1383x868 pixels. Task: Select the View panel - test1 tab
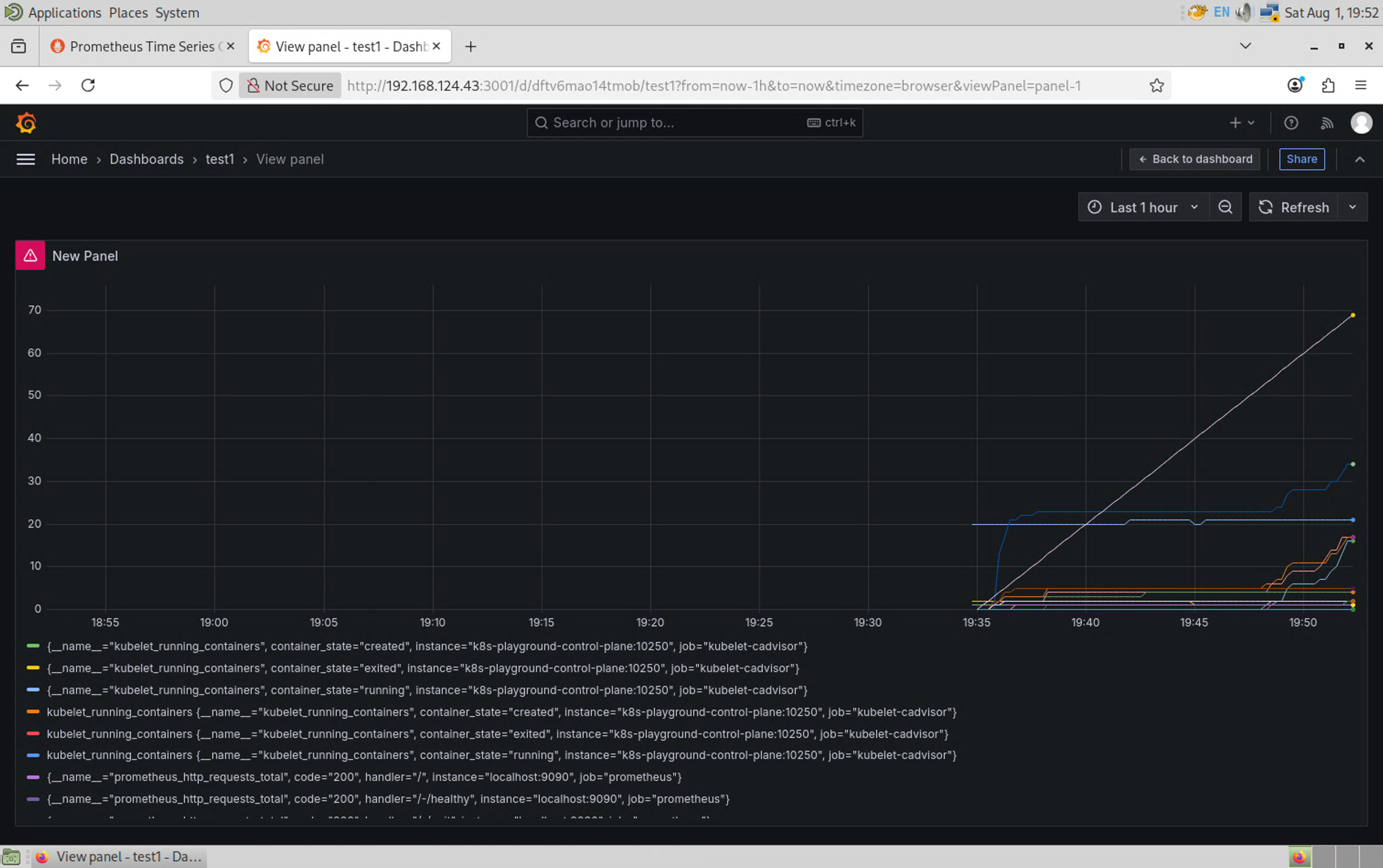(349, 47)
